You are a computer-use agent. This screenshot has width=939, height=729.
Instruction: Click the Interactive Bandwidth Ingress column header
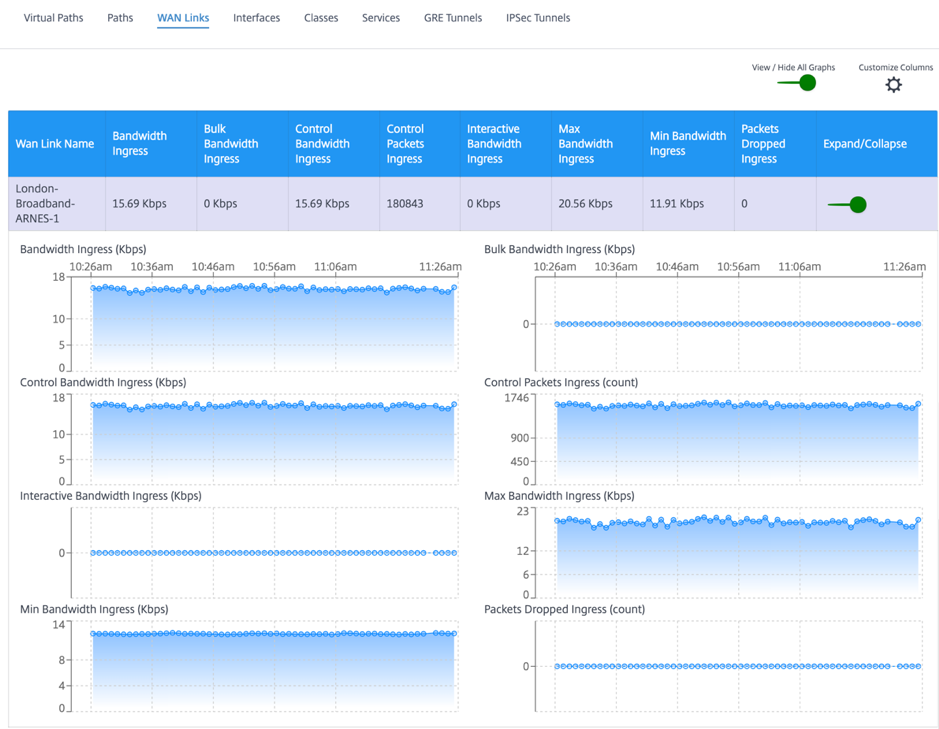click(x=506, y=144)
